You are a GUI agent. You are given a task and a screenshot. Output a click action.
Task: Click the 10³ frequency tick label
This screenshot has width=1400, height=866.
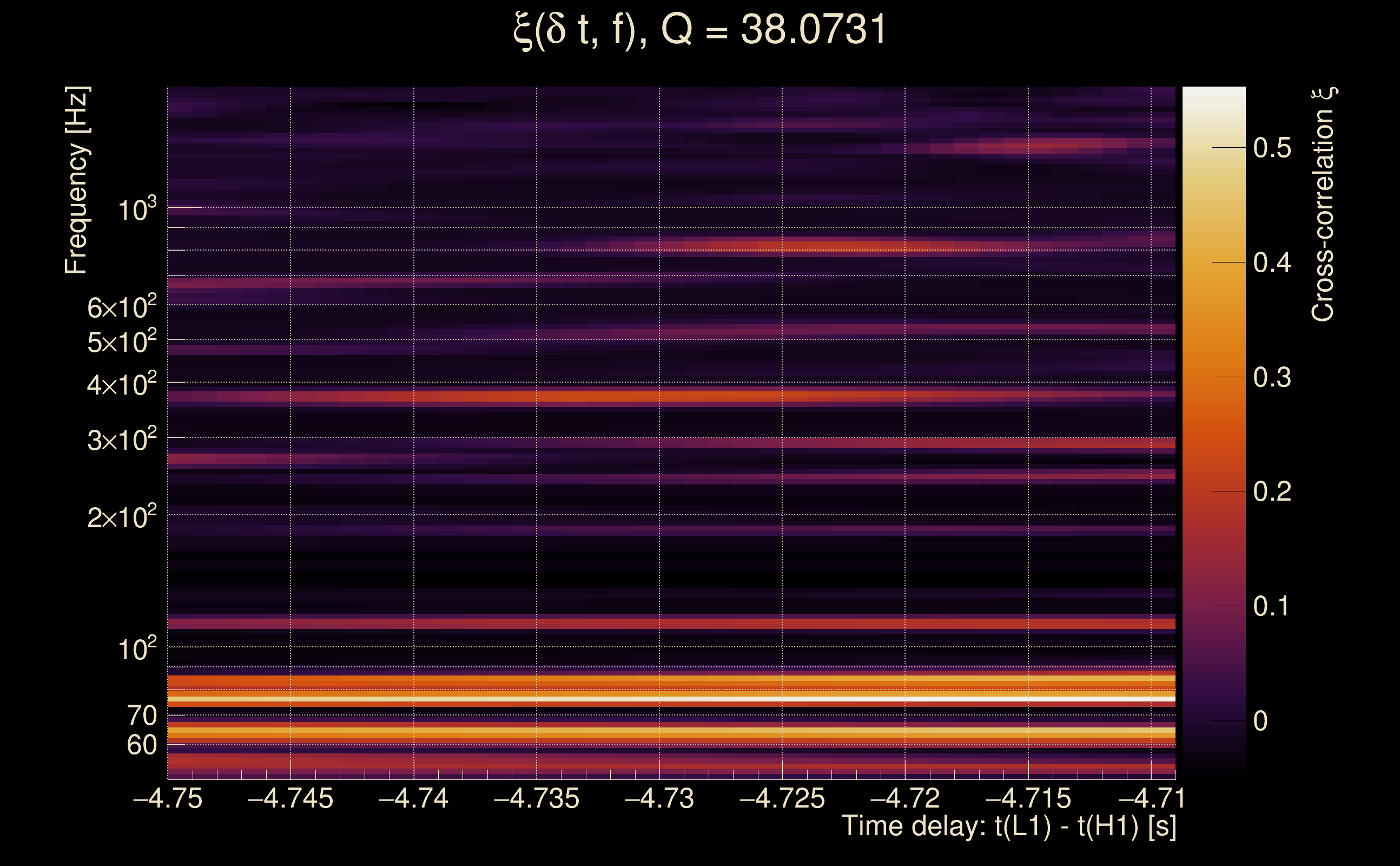pos(137,210)
